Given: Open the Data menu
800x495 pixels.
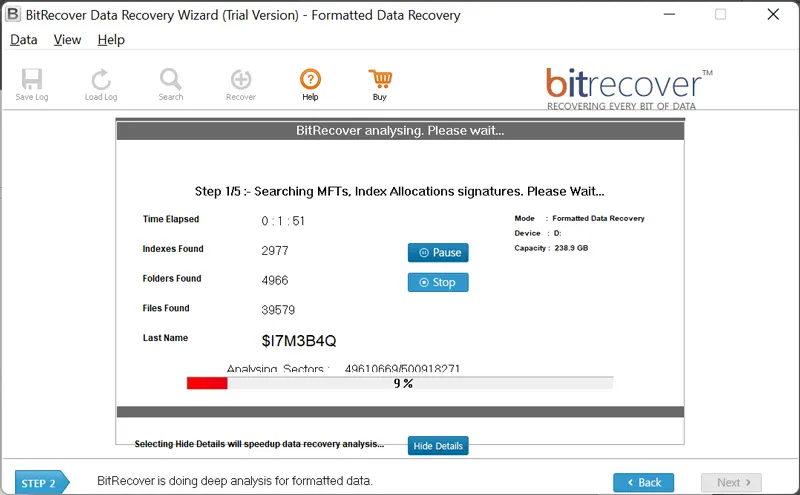Looking at the screenshot, I should [23, 40].
